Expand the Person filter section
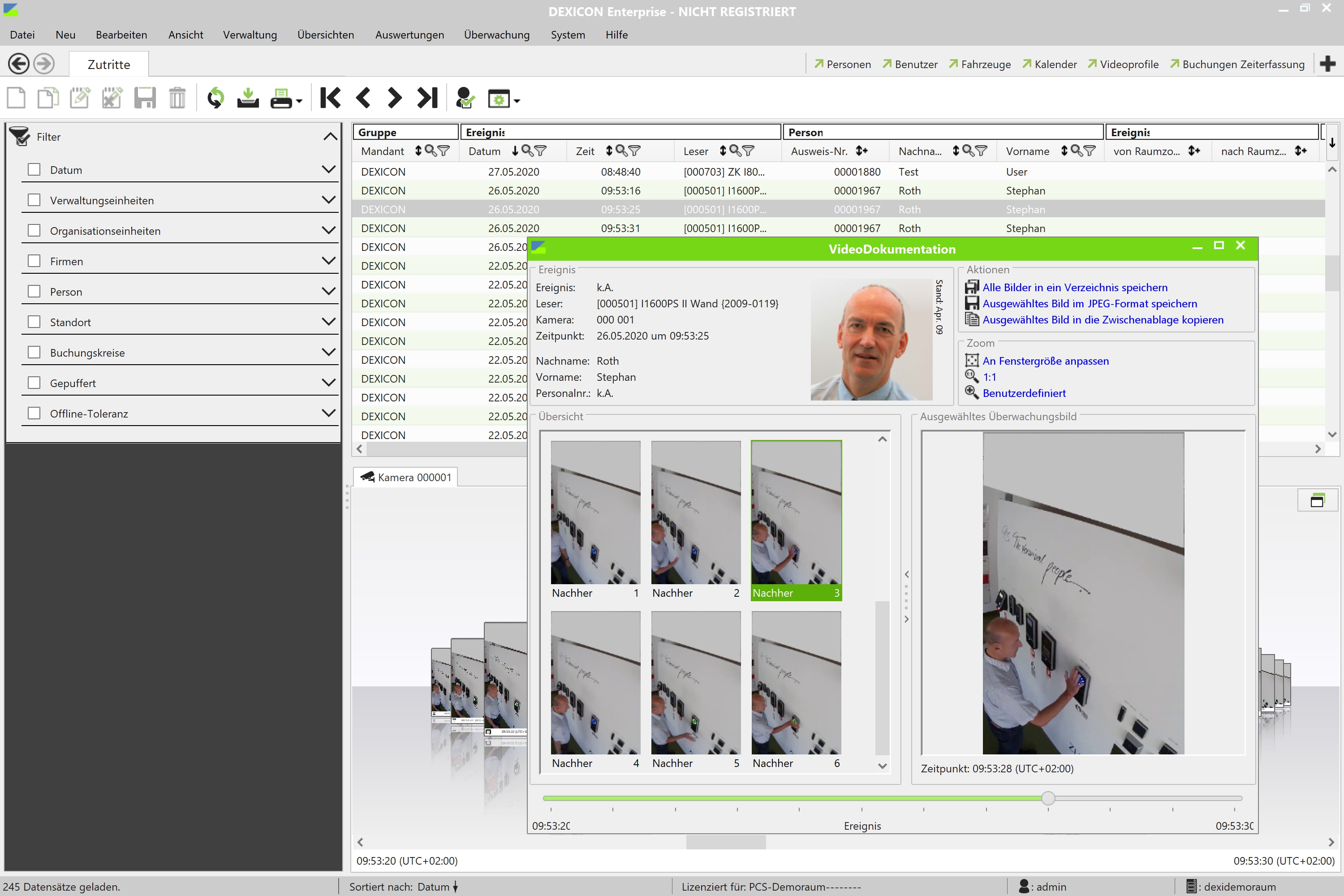The image size is (1344, 896). pos(328,292)
